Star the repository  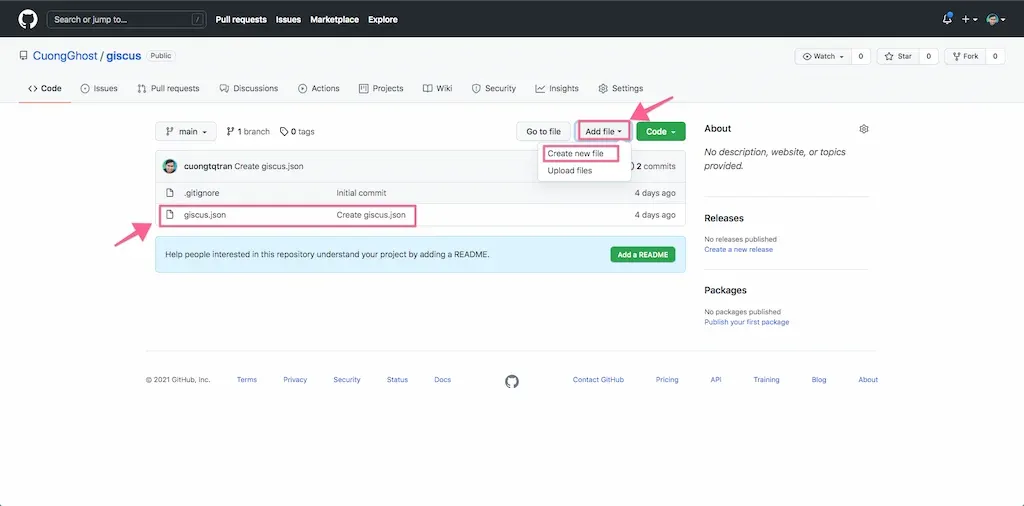coord(898,57)
